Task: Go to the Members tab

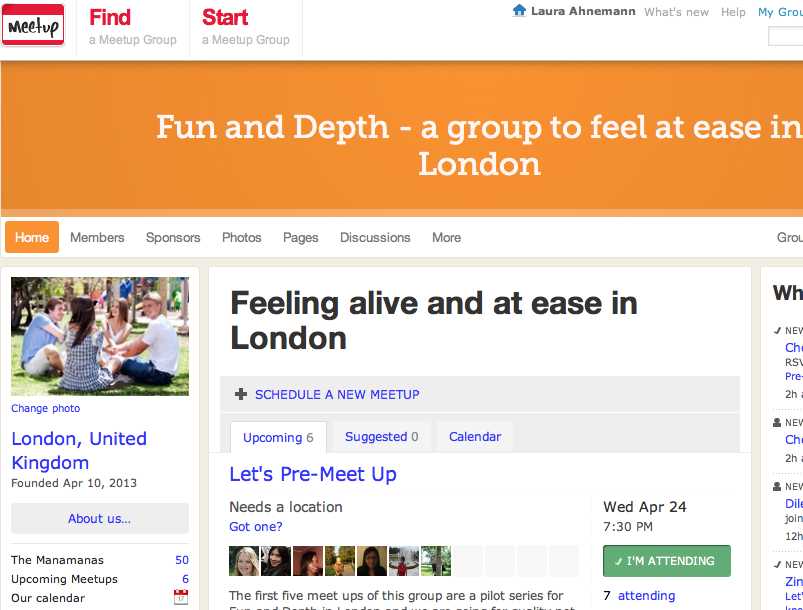Action: coord(97,238)
